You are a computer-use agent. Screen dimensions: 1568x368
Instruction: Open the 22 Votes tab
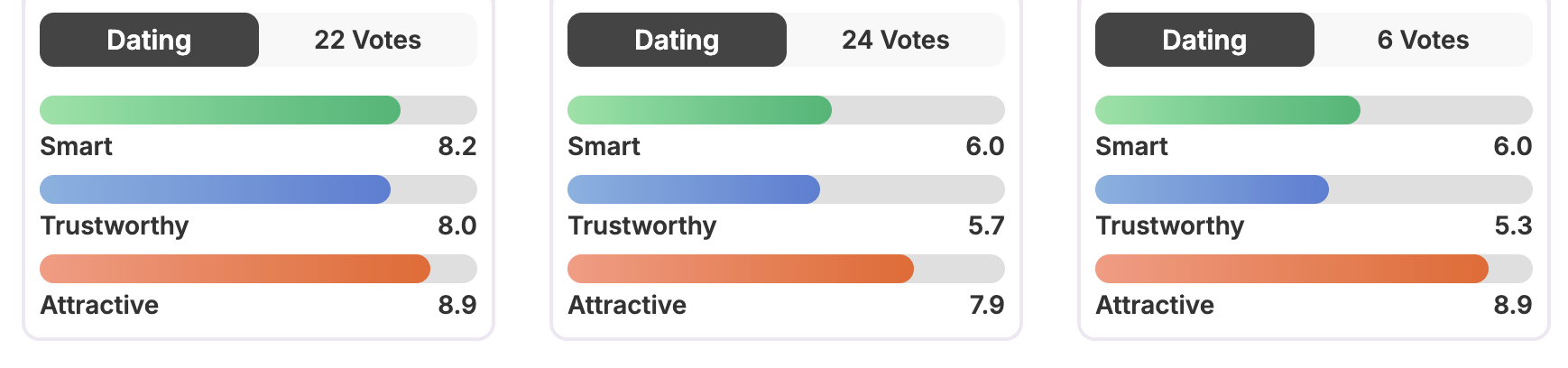click(x=367, y=40)
